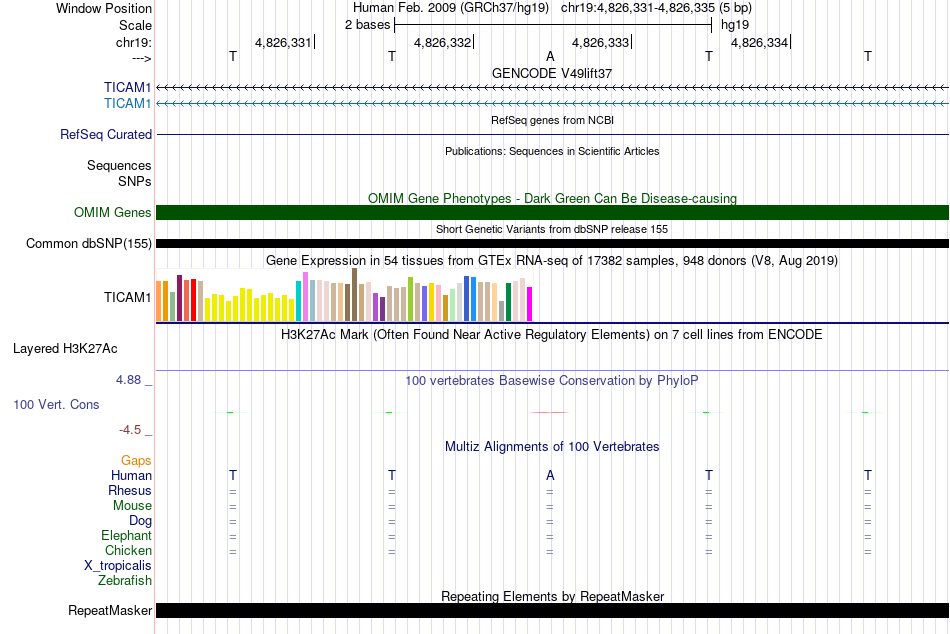This screenshot has height=634, width=950.
Task: Click 'Human Feb. 2009 (GRCh37/hg19)' header text
Action: (x=451, y=8)
